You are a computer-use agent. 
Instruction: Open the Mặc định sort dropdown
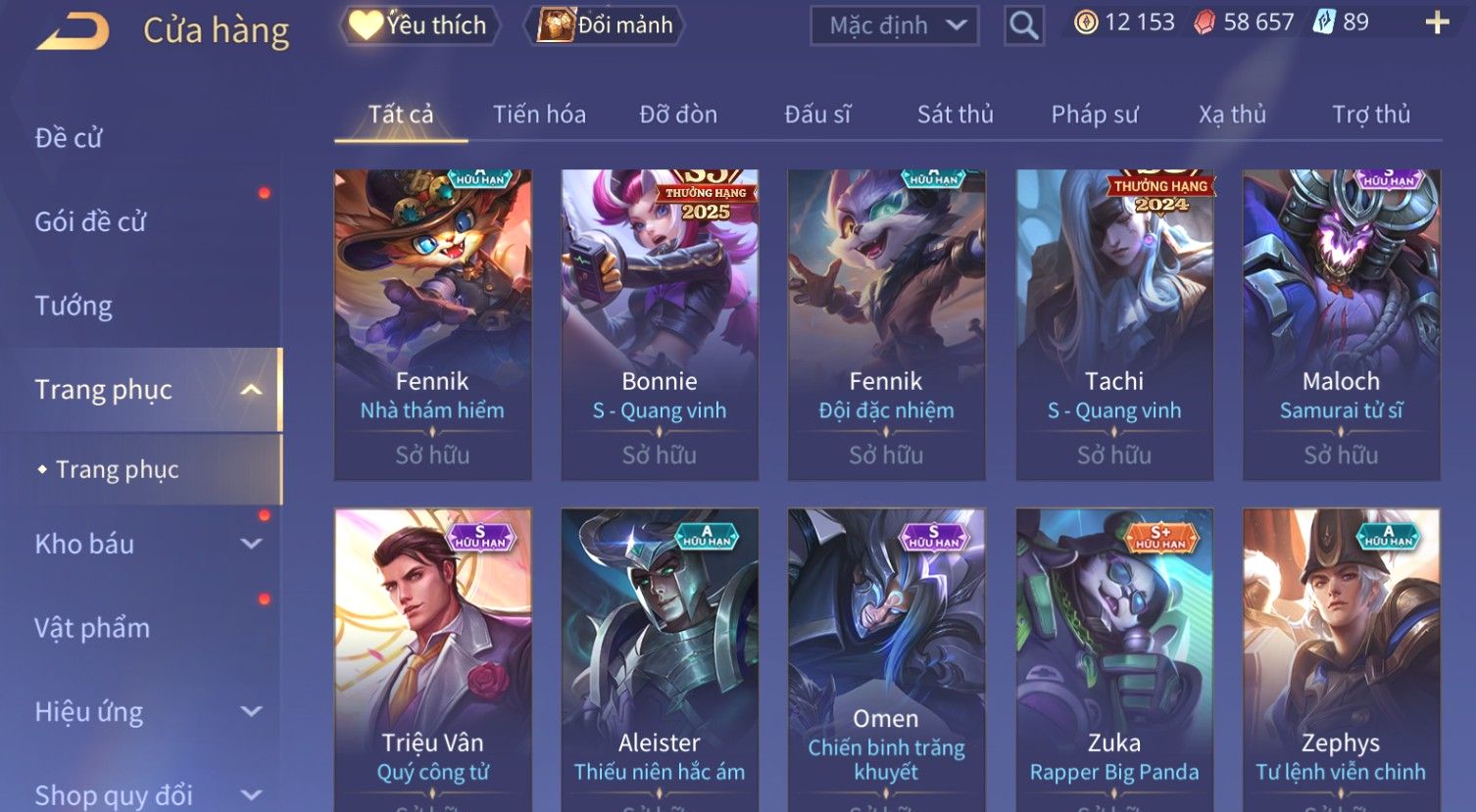tap(894, 25)
